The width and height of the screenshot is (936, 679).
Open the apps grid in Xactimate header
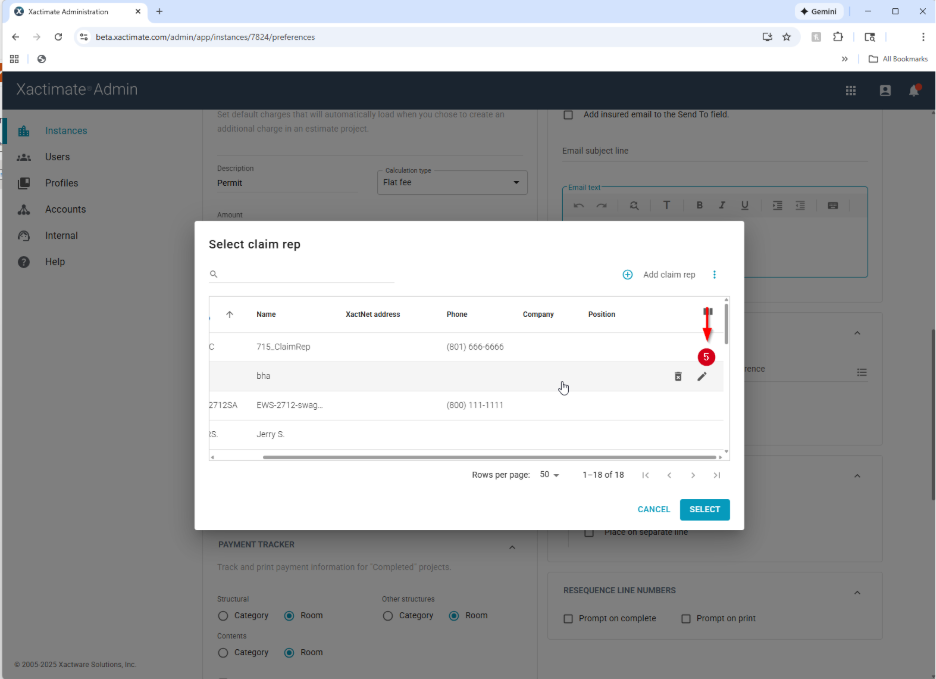[x=851, y=90]
